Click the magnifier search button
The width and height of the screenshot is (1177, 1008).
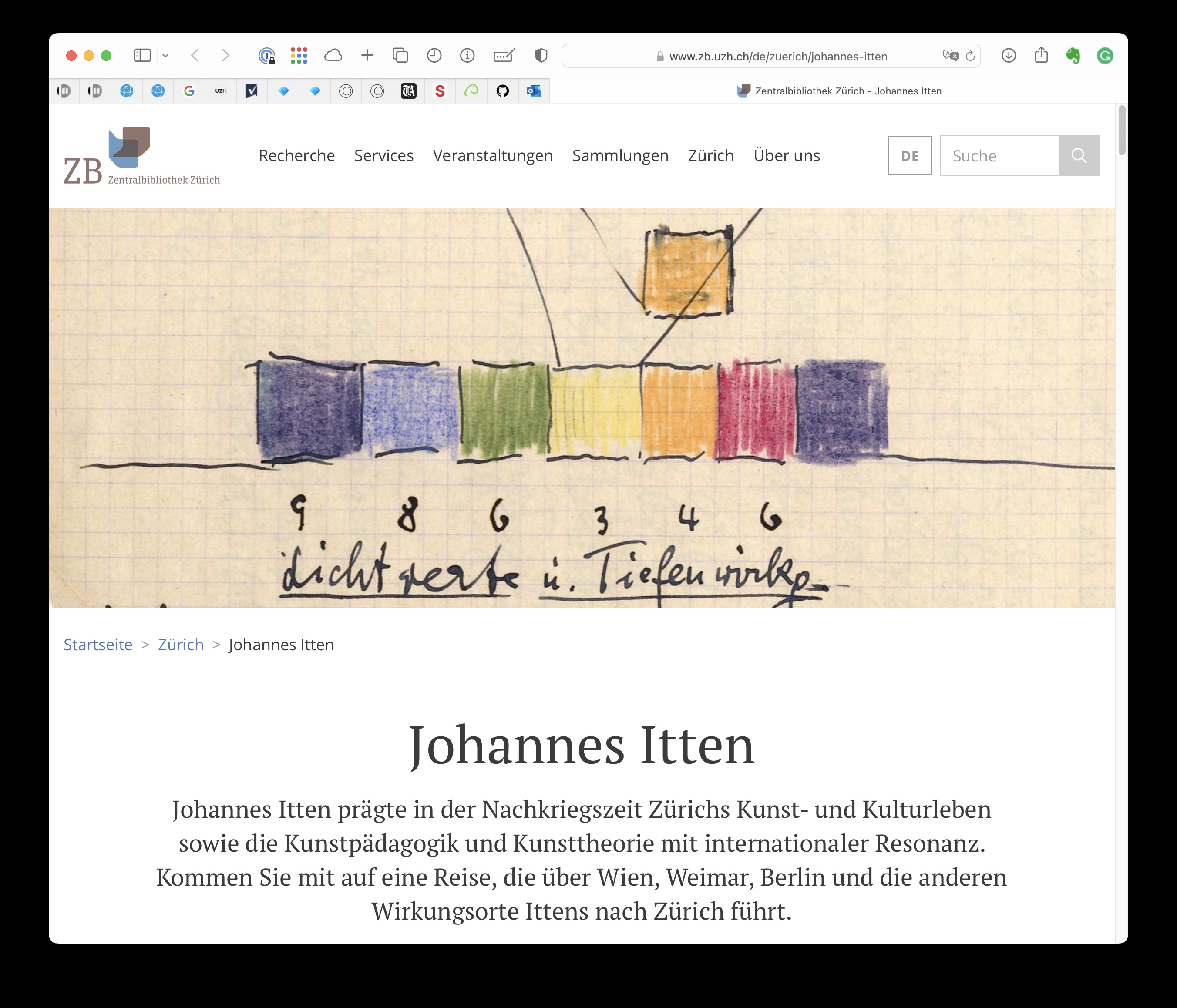(x=1079, y=156)
